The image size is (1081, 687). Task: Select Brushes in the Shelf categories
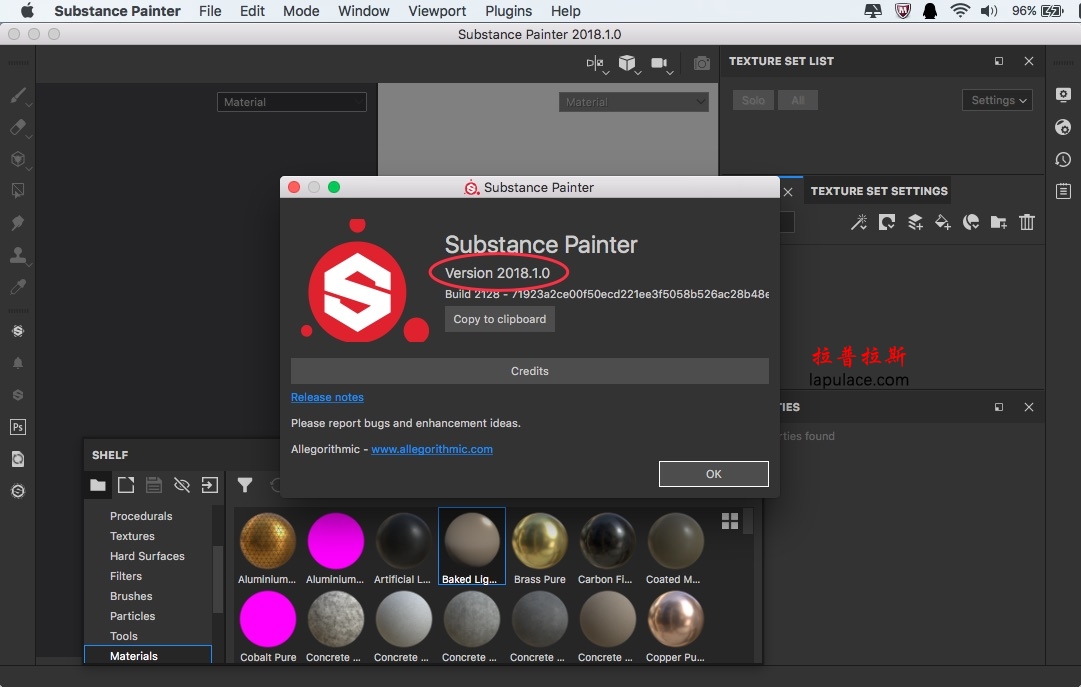pos(131,596)
